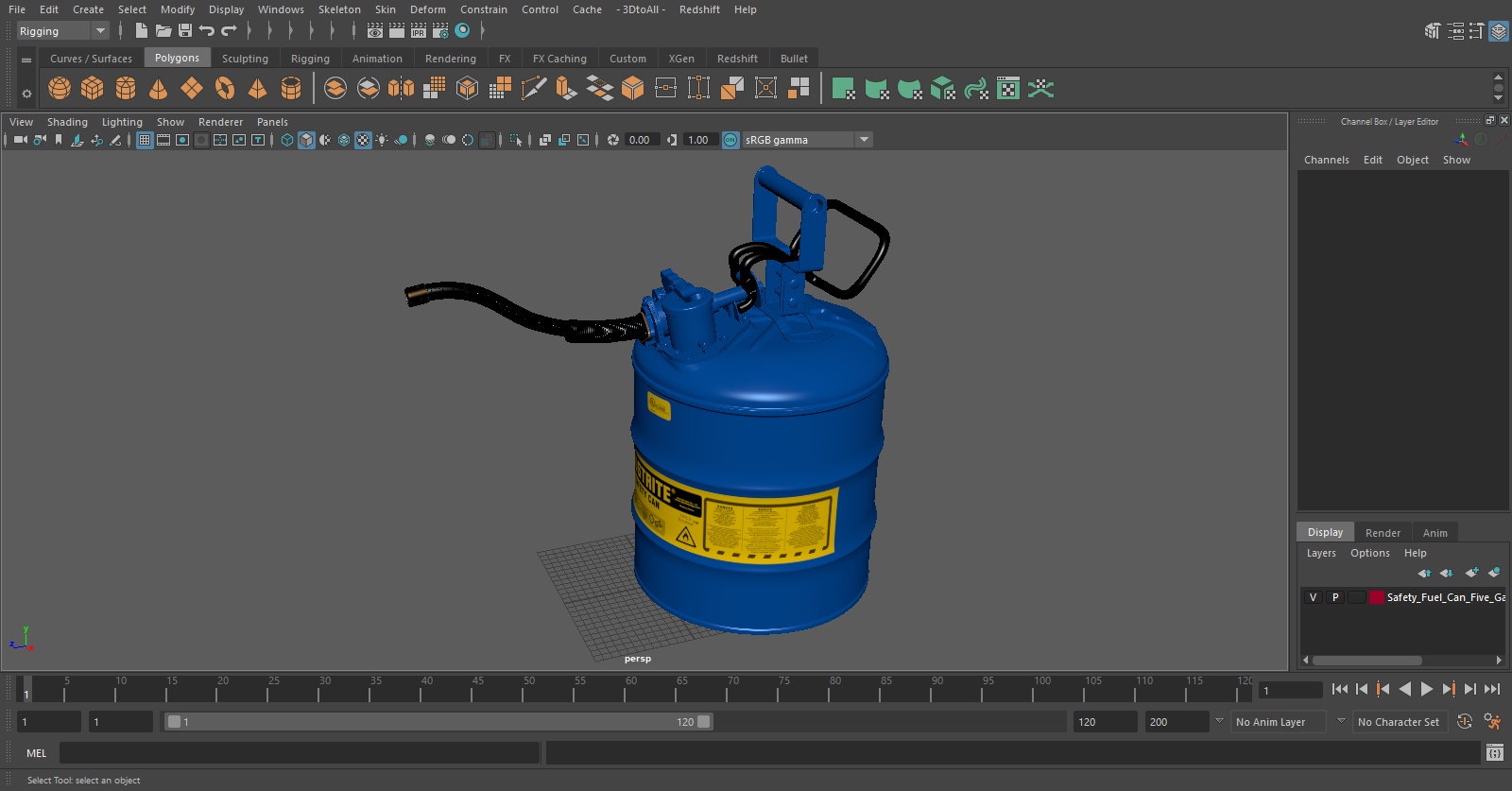
Task: Open the Skeleton menu
Action: pos(339,9)
